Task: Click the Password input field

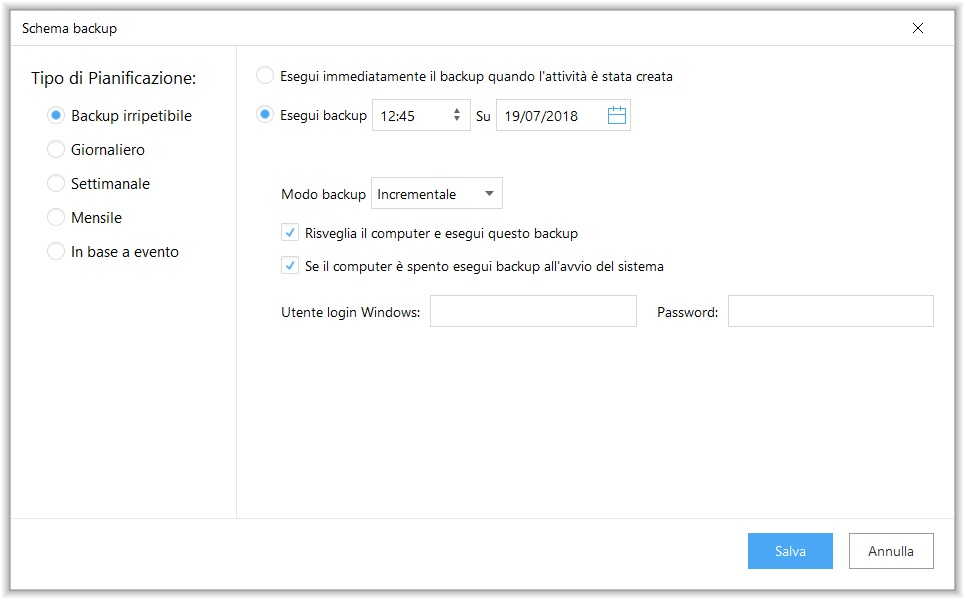Action: point(831,310)
